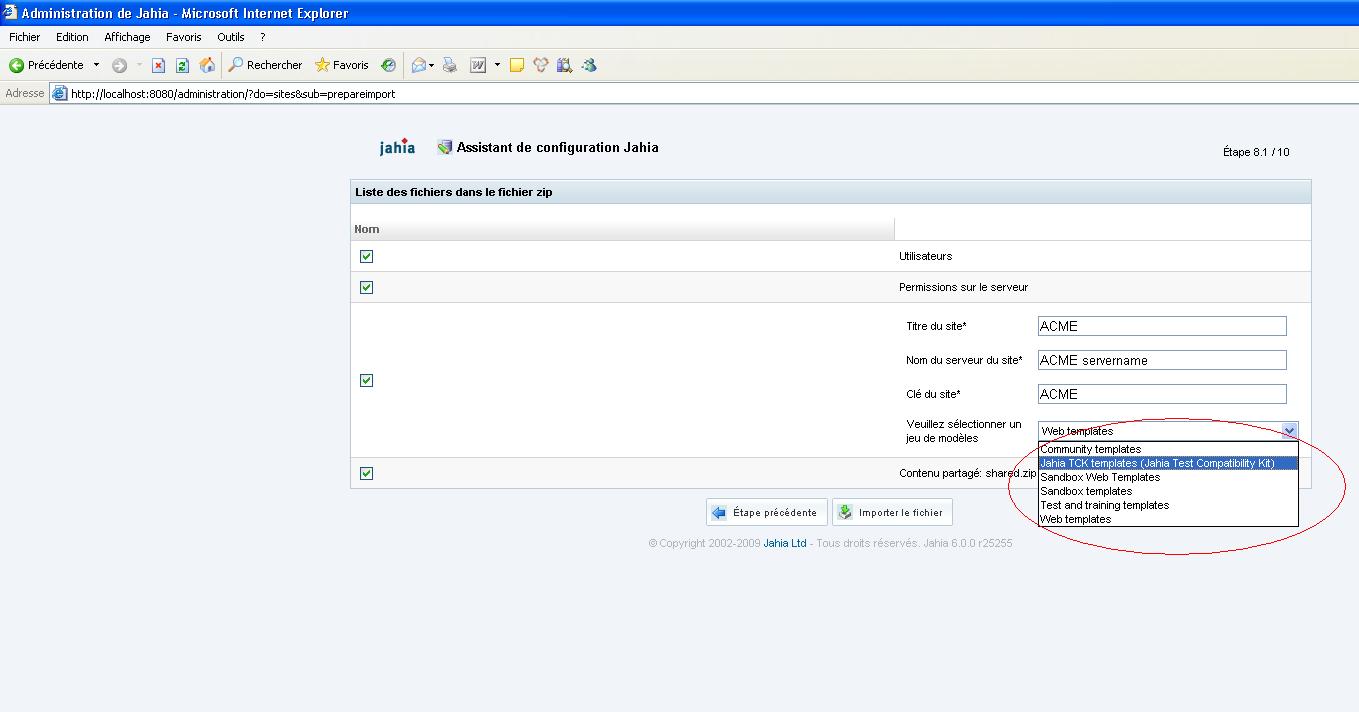Screen dimensions: 1359x712
Task: Toggle the Contenu partagé checkbox
Action: (366, 473)
